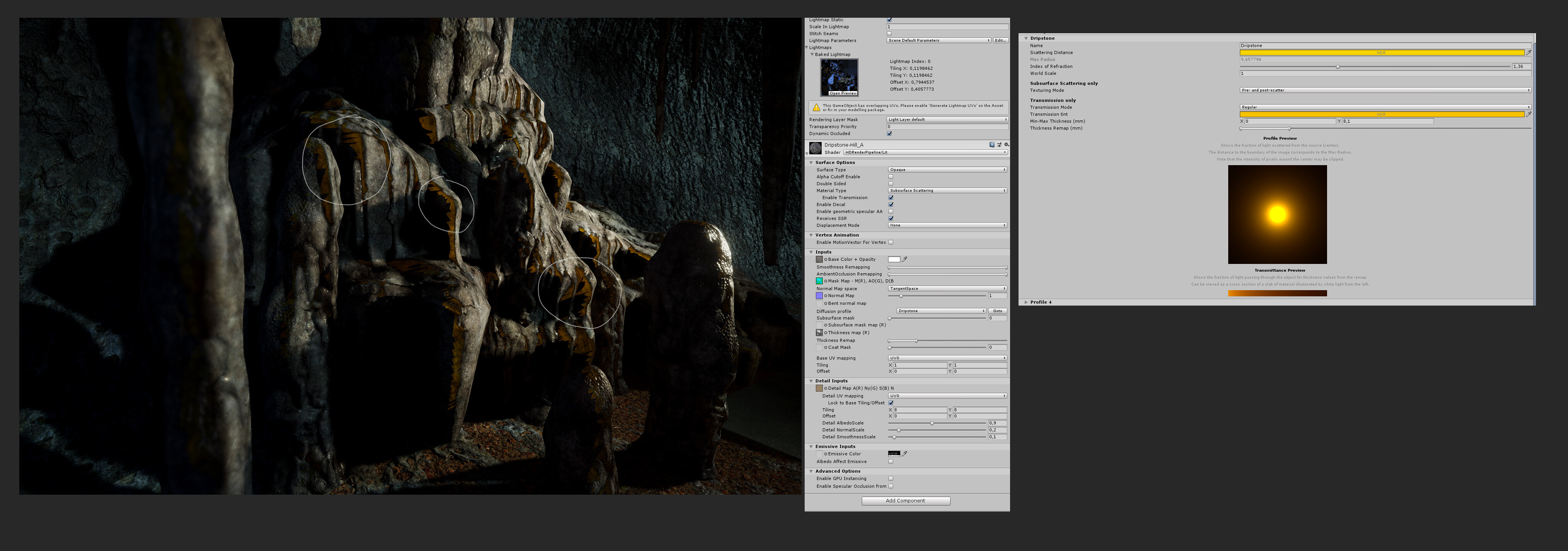The height and width of the screenshot is (551, 1568).
Task: Open the Diffusion profile dropdown
Action: point(939,311)
